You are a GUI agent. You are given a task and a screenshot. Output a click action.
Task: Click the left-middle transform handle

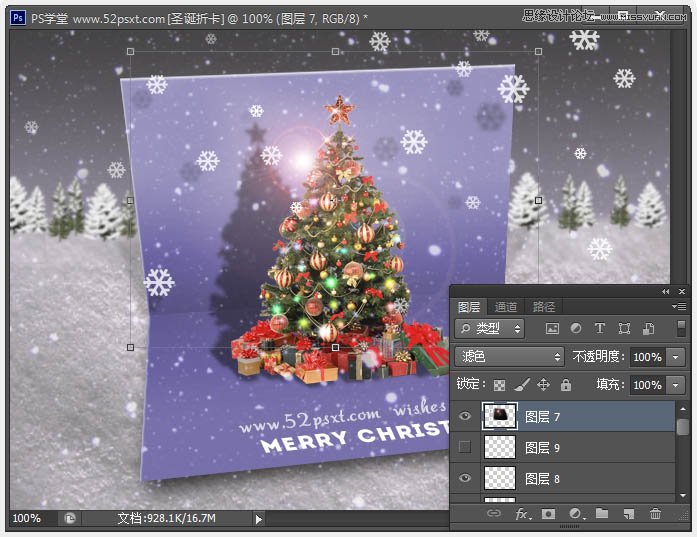[130, 200]
